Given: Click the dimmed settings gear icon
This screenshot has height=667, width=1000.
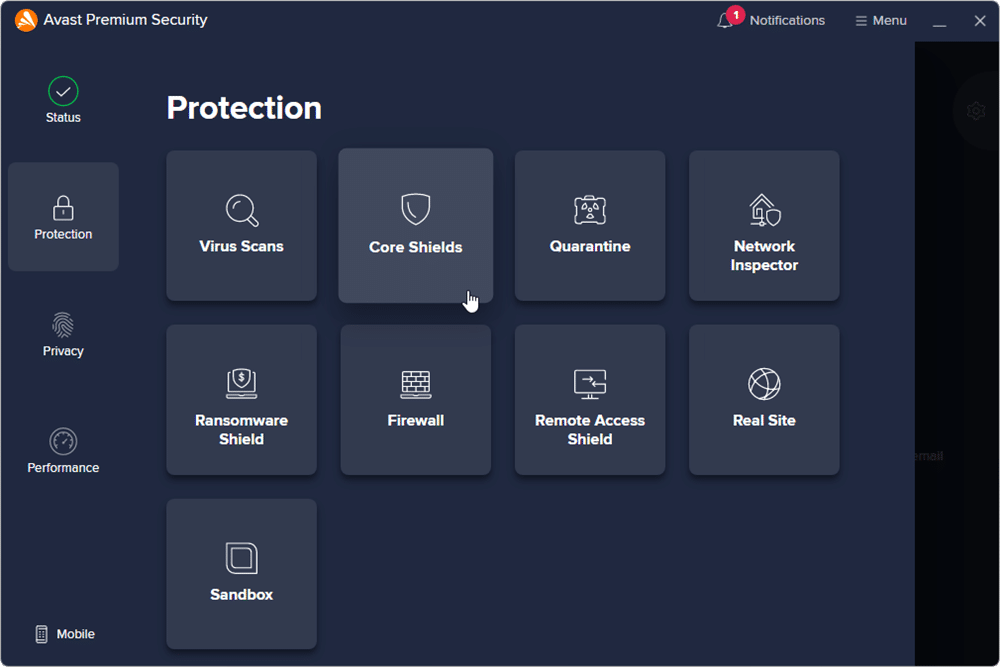Looking at the screenshot, I should click(x=976, y=111).
